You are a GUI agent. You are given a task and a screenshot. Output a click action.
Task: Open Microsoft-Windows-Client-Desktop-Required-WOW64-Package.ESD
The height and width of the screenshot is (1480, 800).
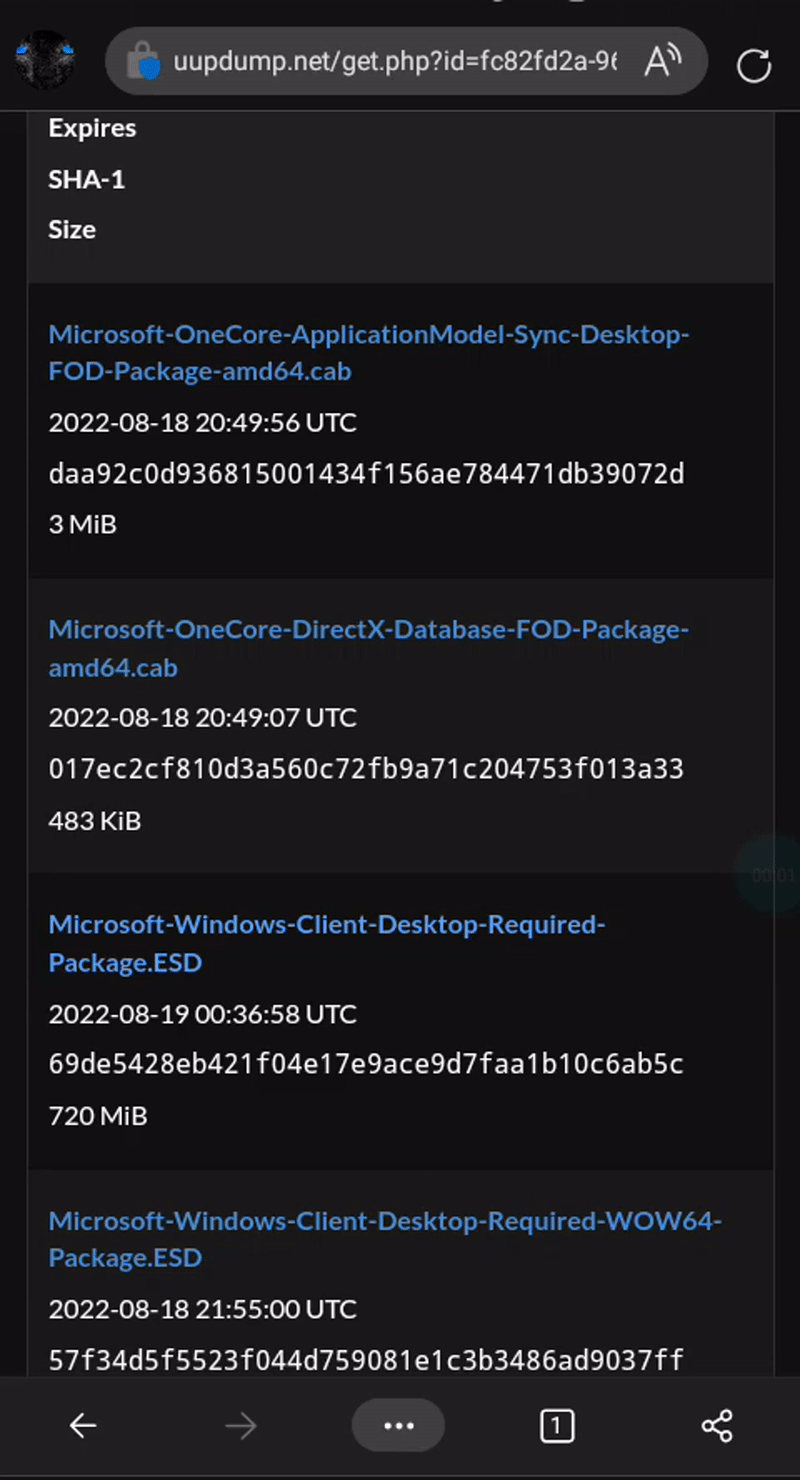[384, 1239]
